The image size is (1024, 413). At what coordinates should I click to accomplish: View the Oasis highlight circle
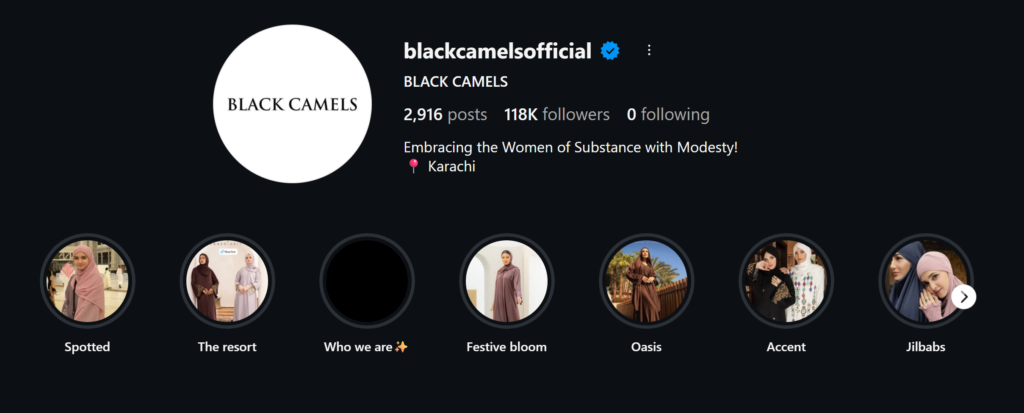pos(646,281)
